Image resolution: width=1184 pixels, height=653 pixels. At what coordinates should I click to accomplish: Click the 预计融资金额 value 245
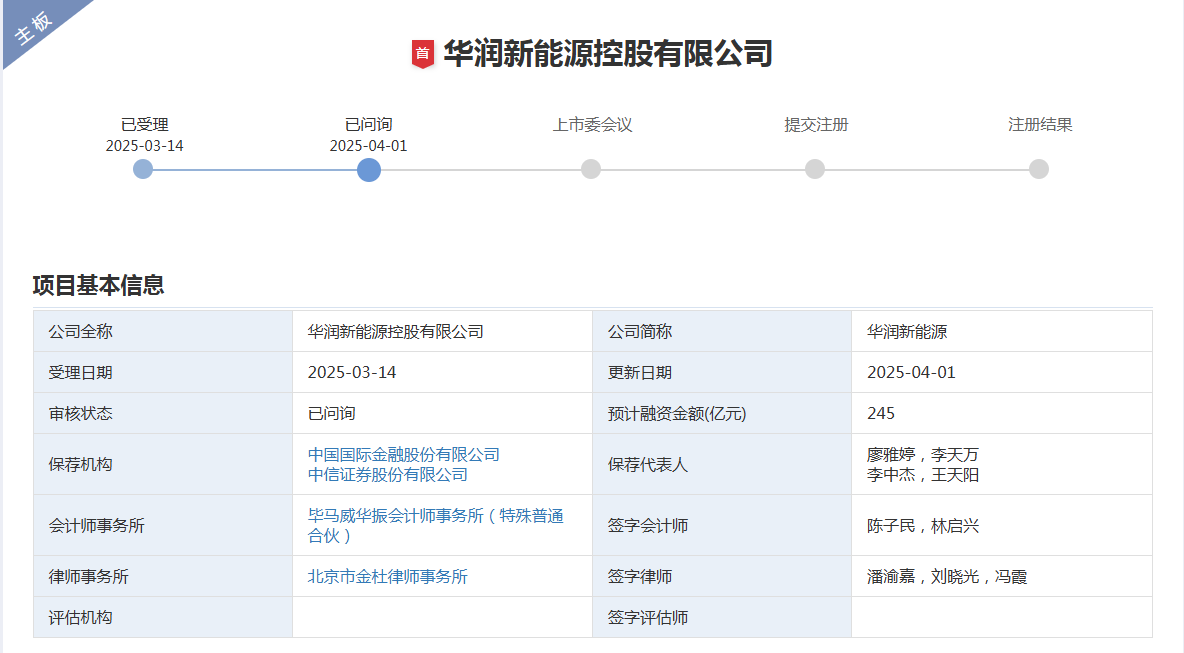pyautogui.click(x=881, y=413)
